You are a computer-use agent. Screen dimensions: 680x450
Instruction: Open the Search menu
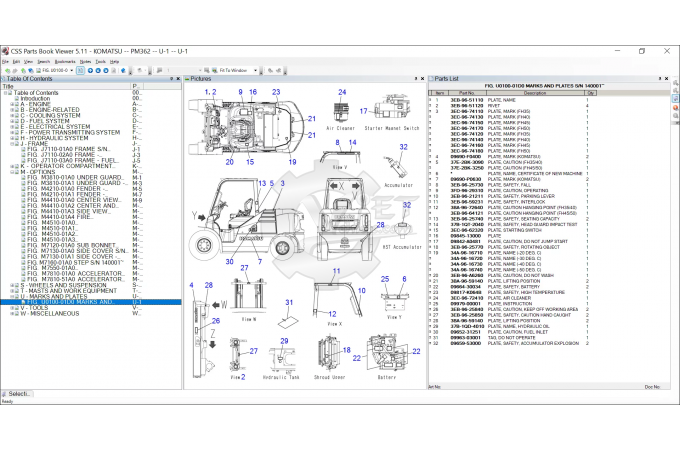click(x=43, y=62)
